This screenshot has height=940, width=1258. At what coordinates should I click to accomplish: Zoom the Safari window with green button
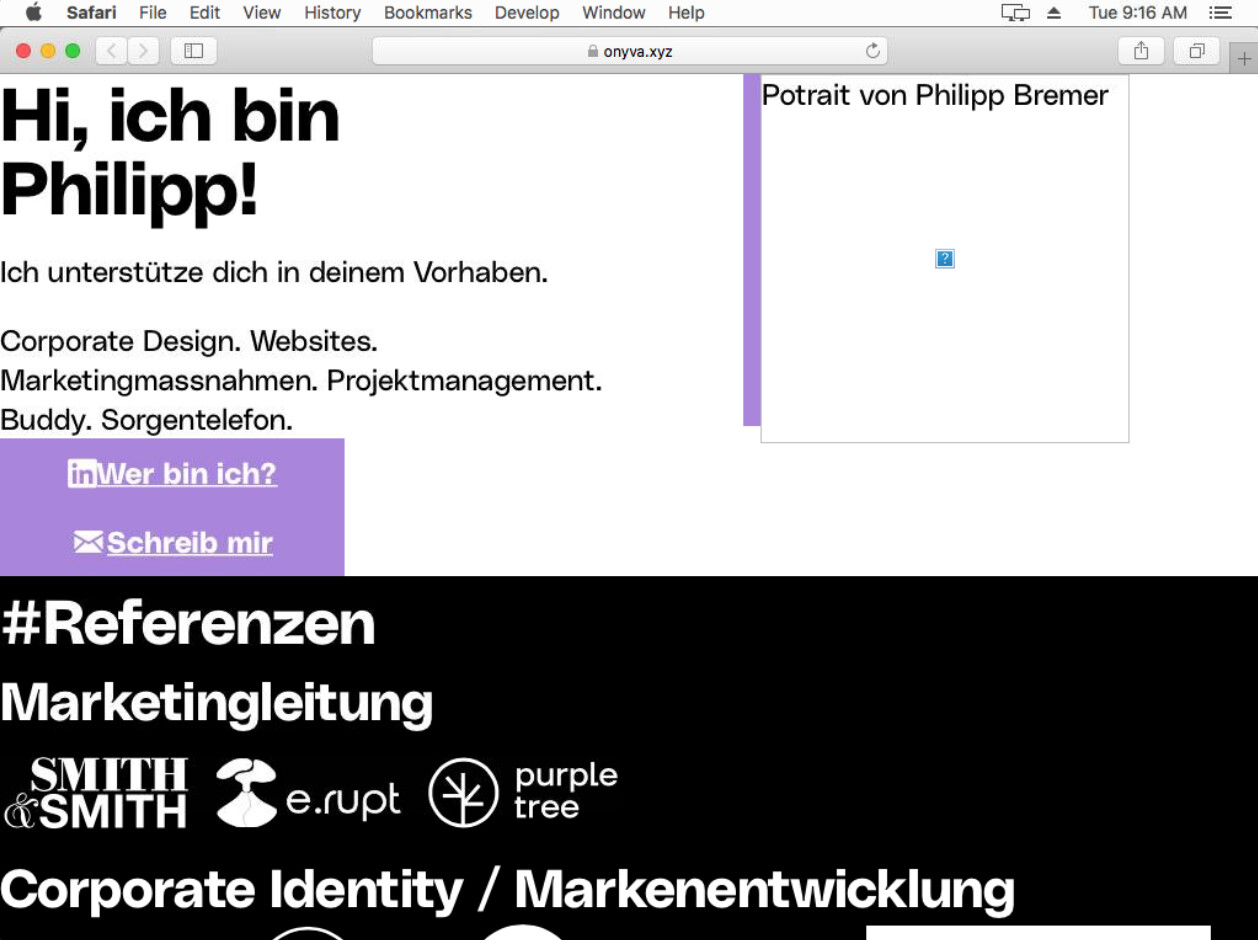click(x=72, y=51)
